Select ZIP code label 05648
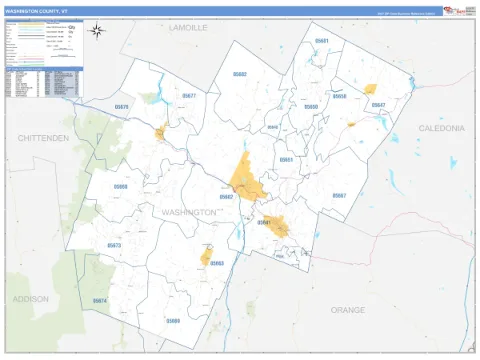Screen dimensions: 480x360 point(273,127)
